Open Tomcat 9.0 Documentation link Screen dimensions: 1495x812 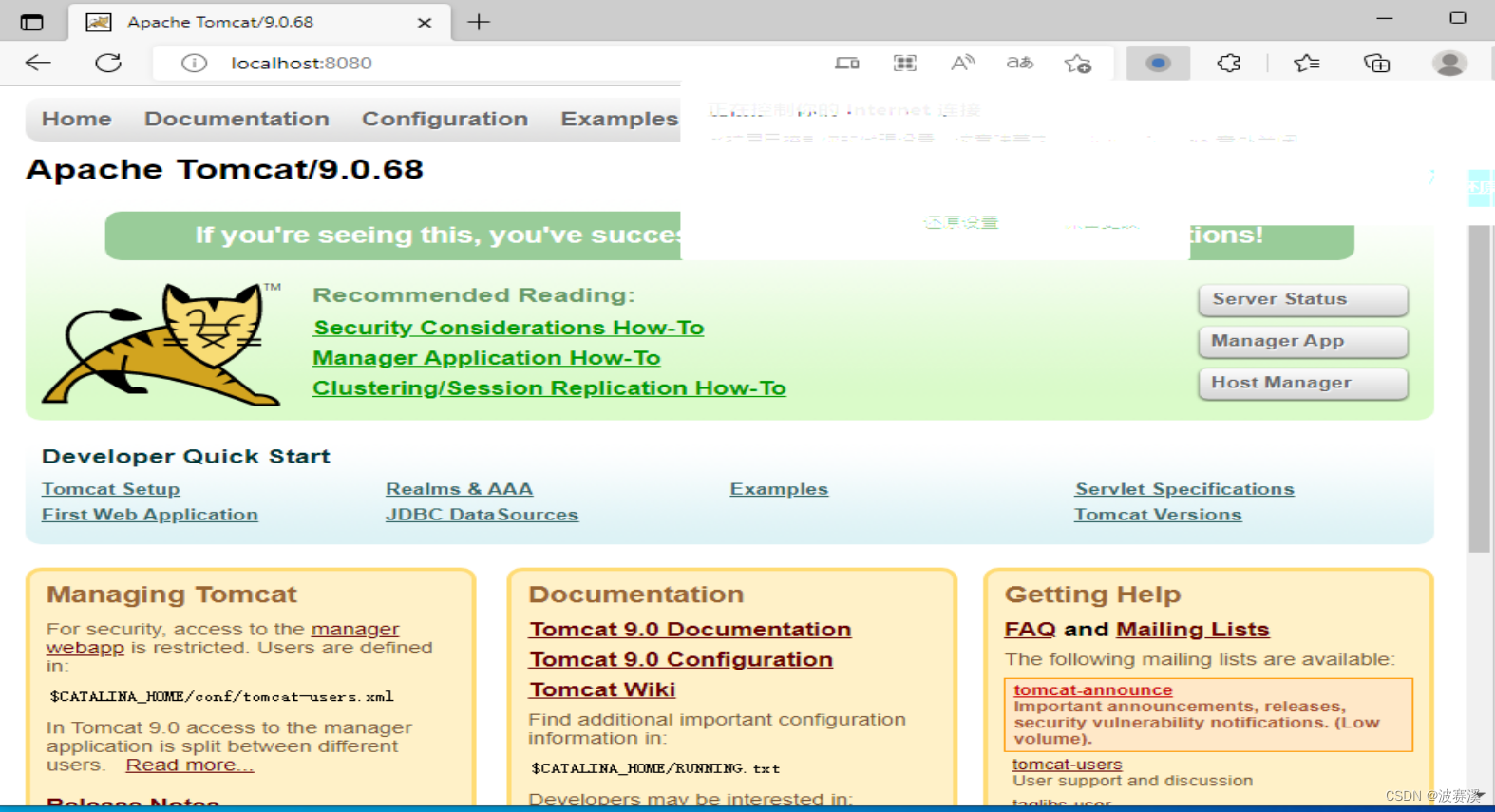tap(690, 630)
